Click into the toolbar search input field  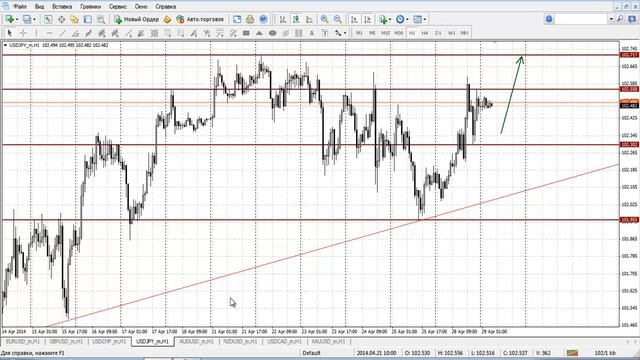pyautogui.click(x=582, y=19)
